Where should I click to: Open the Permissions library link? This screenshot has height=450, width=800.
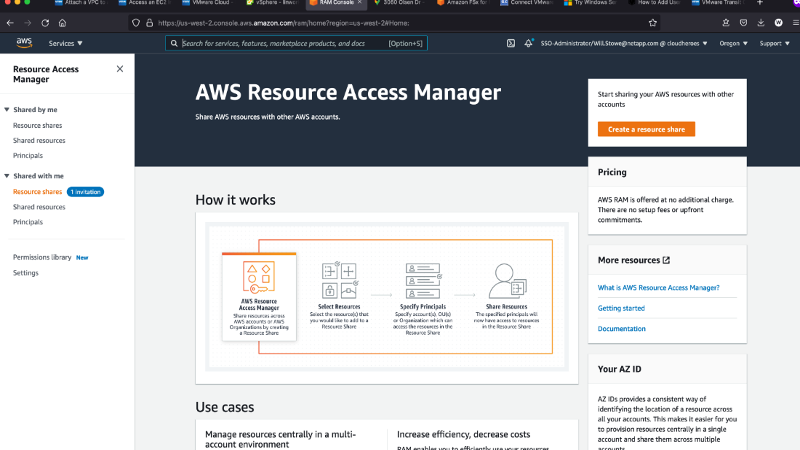tap(42, 258)
